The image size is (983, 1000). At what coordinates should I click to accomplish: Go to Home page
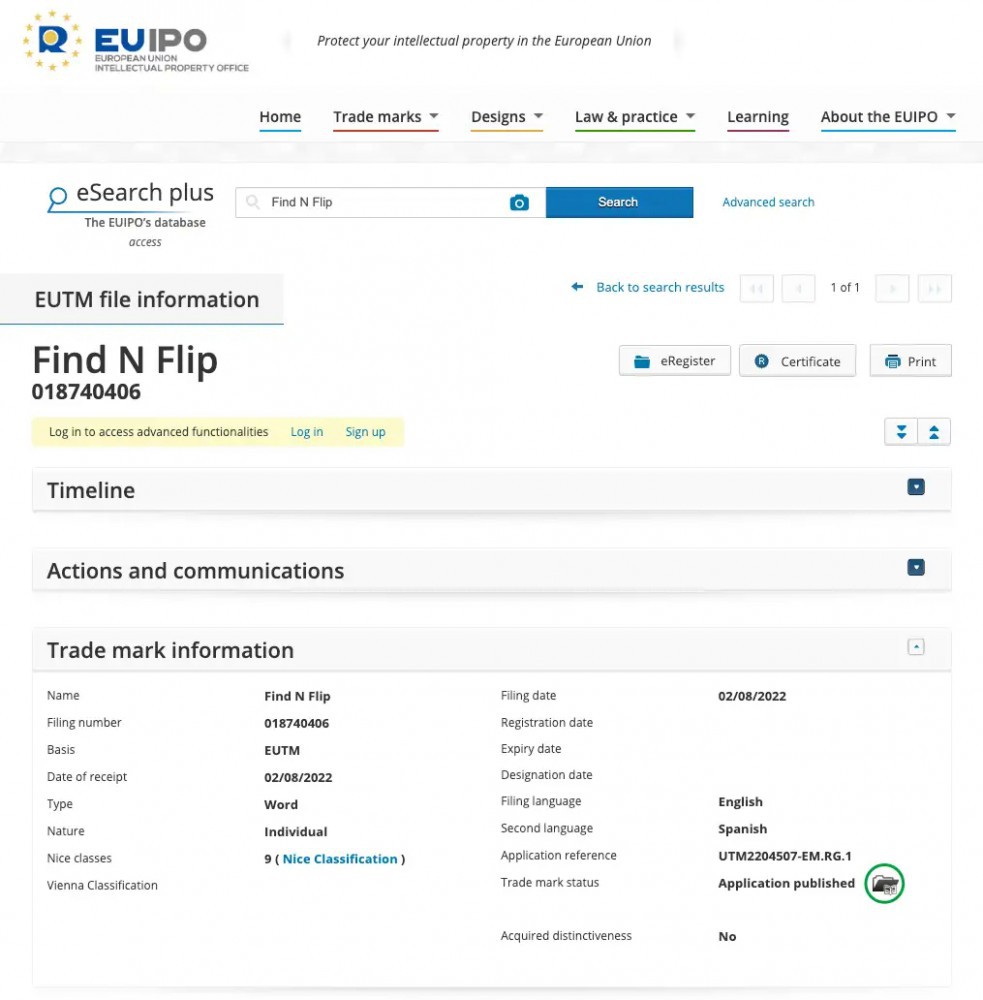pyautogui.click(x=280, y=117)
